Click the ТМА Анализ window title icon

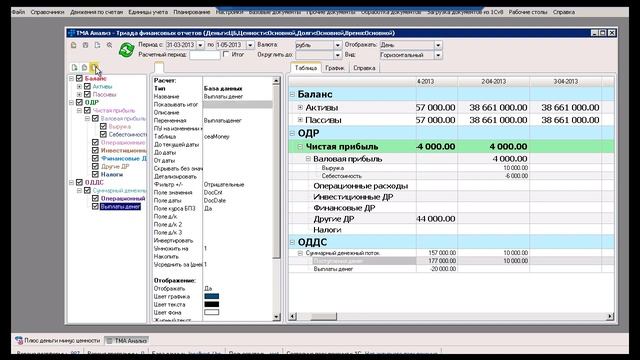pos(71,33)
